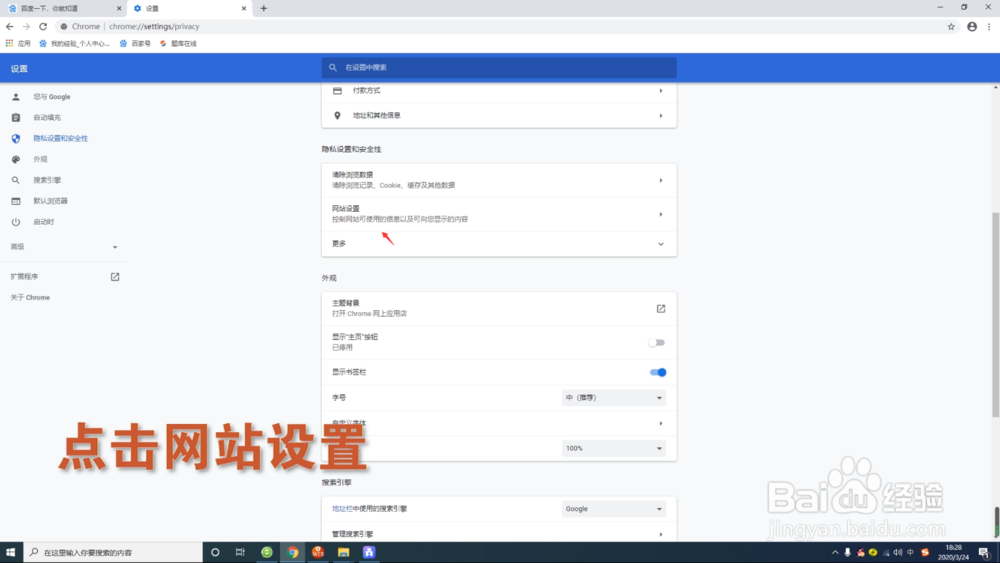Open theme store via 主题背景 launch icon

tap(661, 309)
